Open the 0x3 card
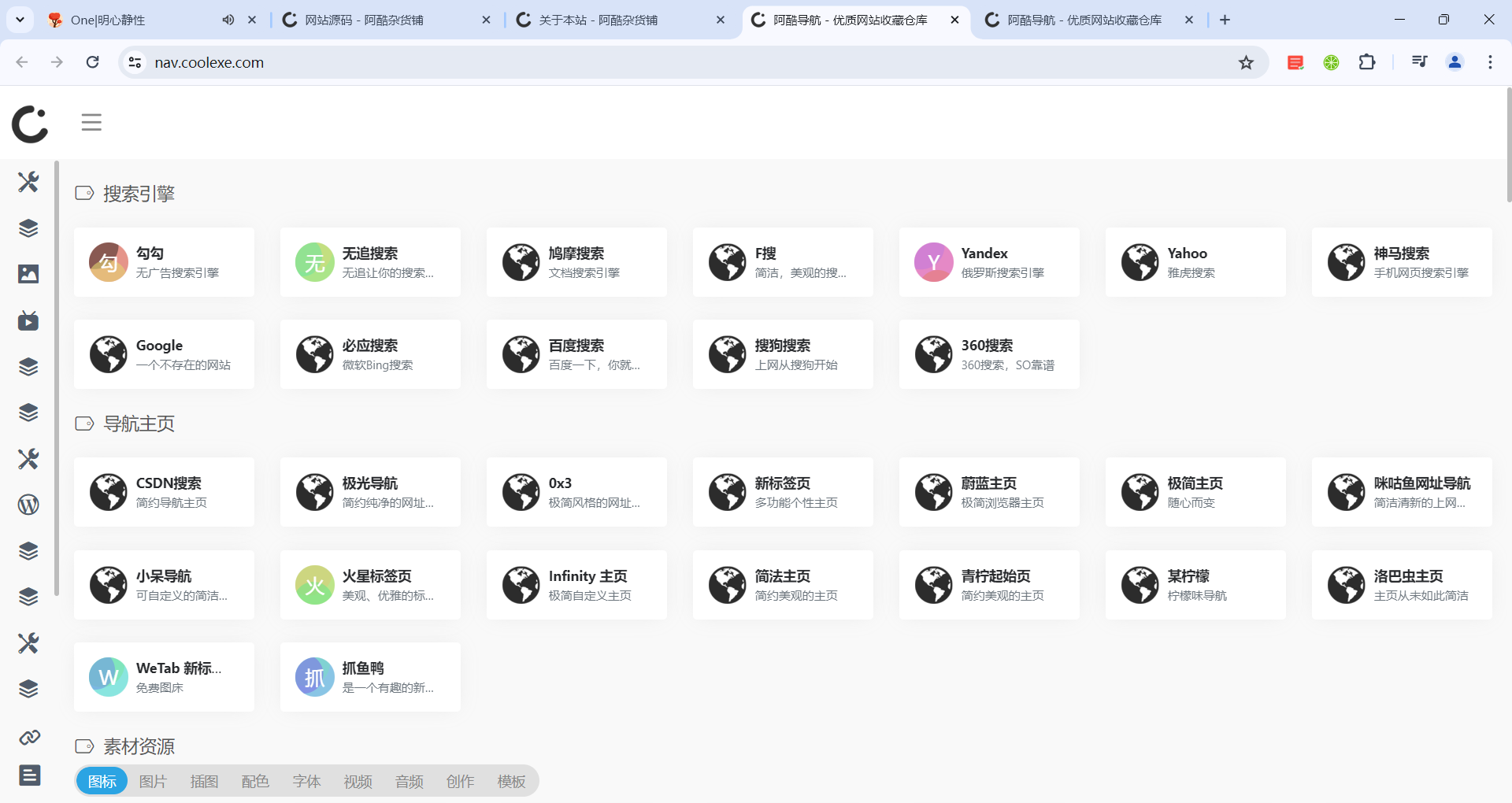1512x803 pixels. tap(576, 492)
